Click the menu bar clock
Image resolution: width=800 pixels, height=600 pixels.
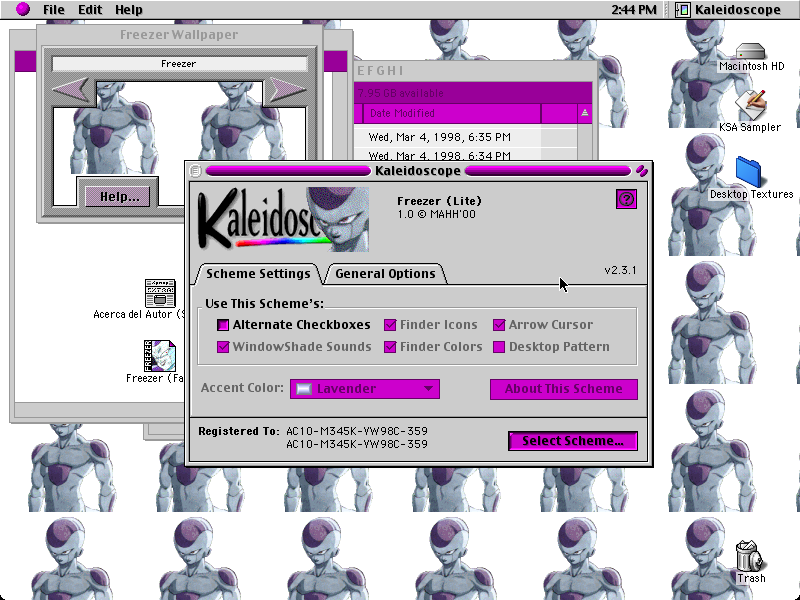pos(633,10)
